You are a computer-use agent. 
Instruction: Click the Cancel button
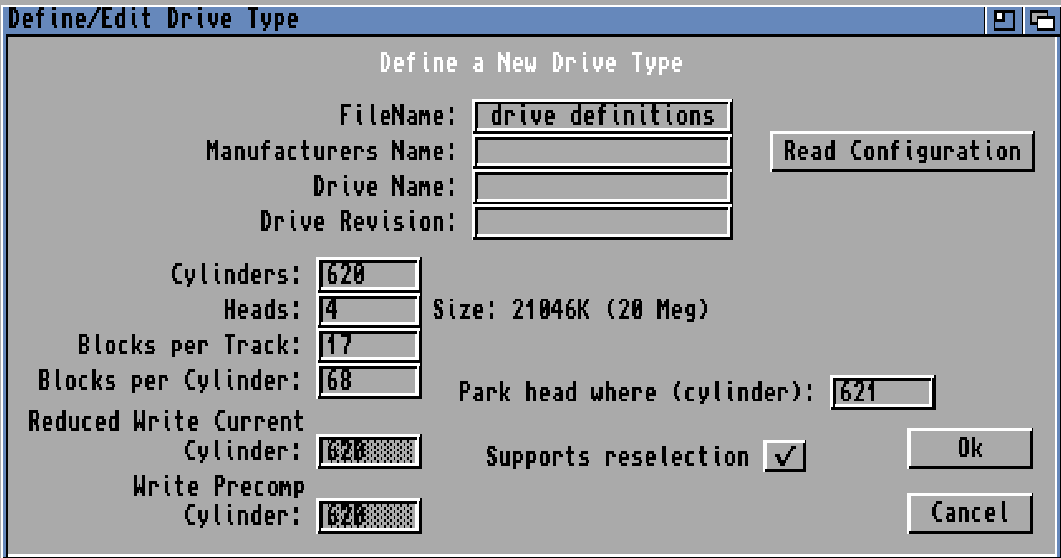968,513
